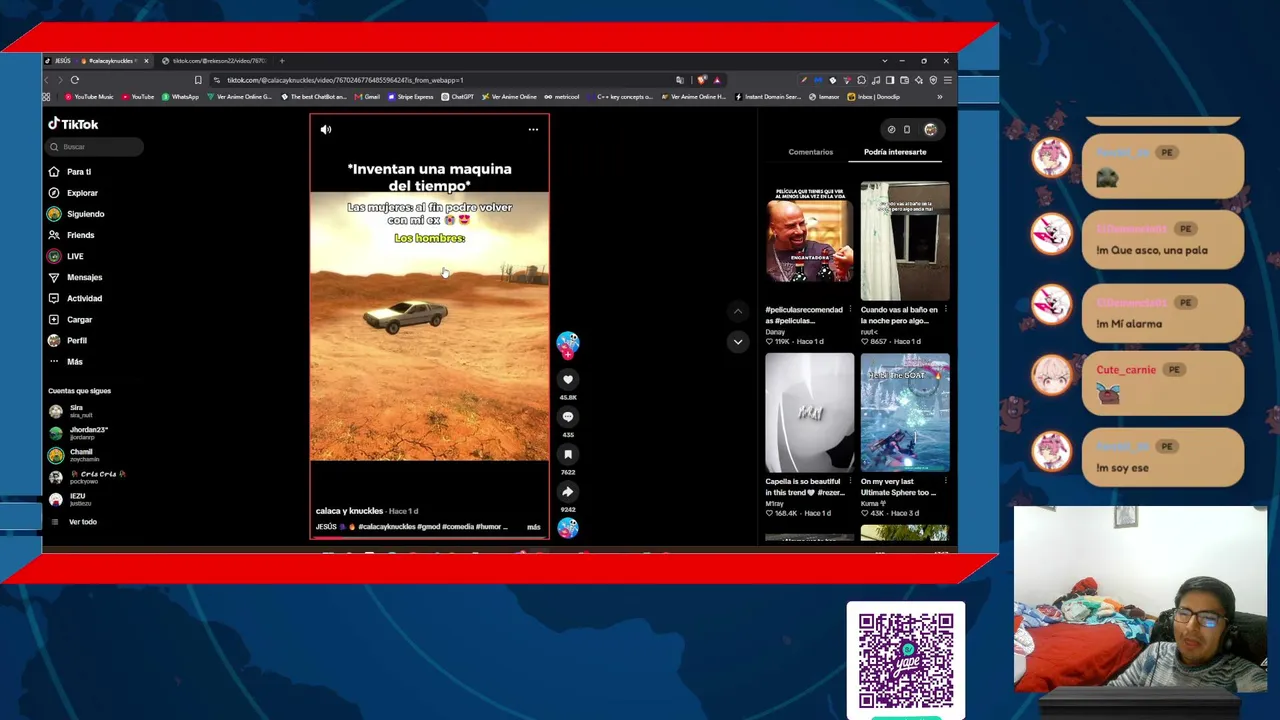Click Cargar to upload a video

[70, 320]
